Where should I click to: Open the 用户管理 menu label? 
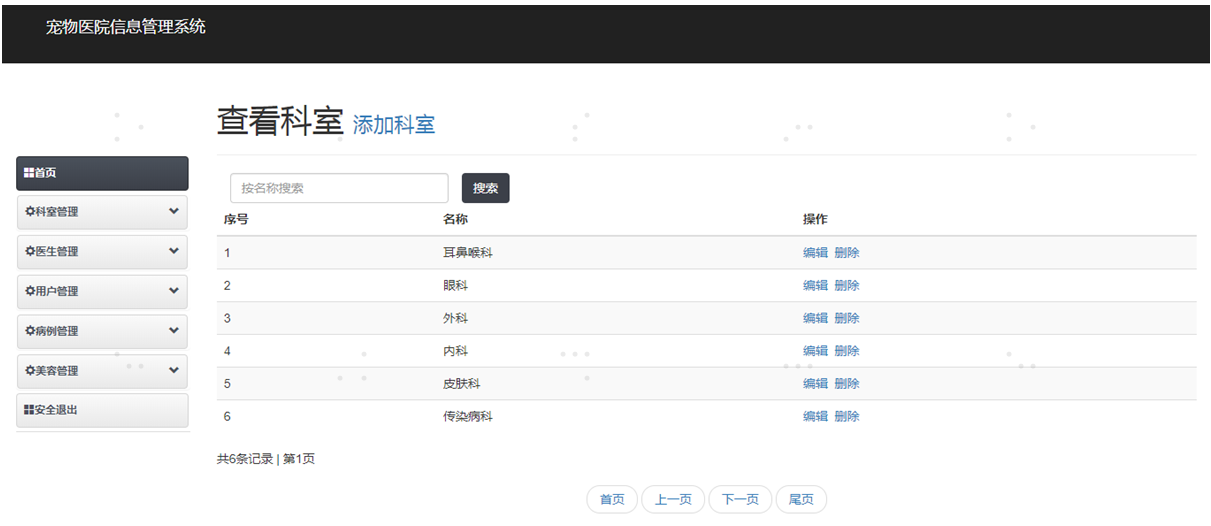point(56,291)
